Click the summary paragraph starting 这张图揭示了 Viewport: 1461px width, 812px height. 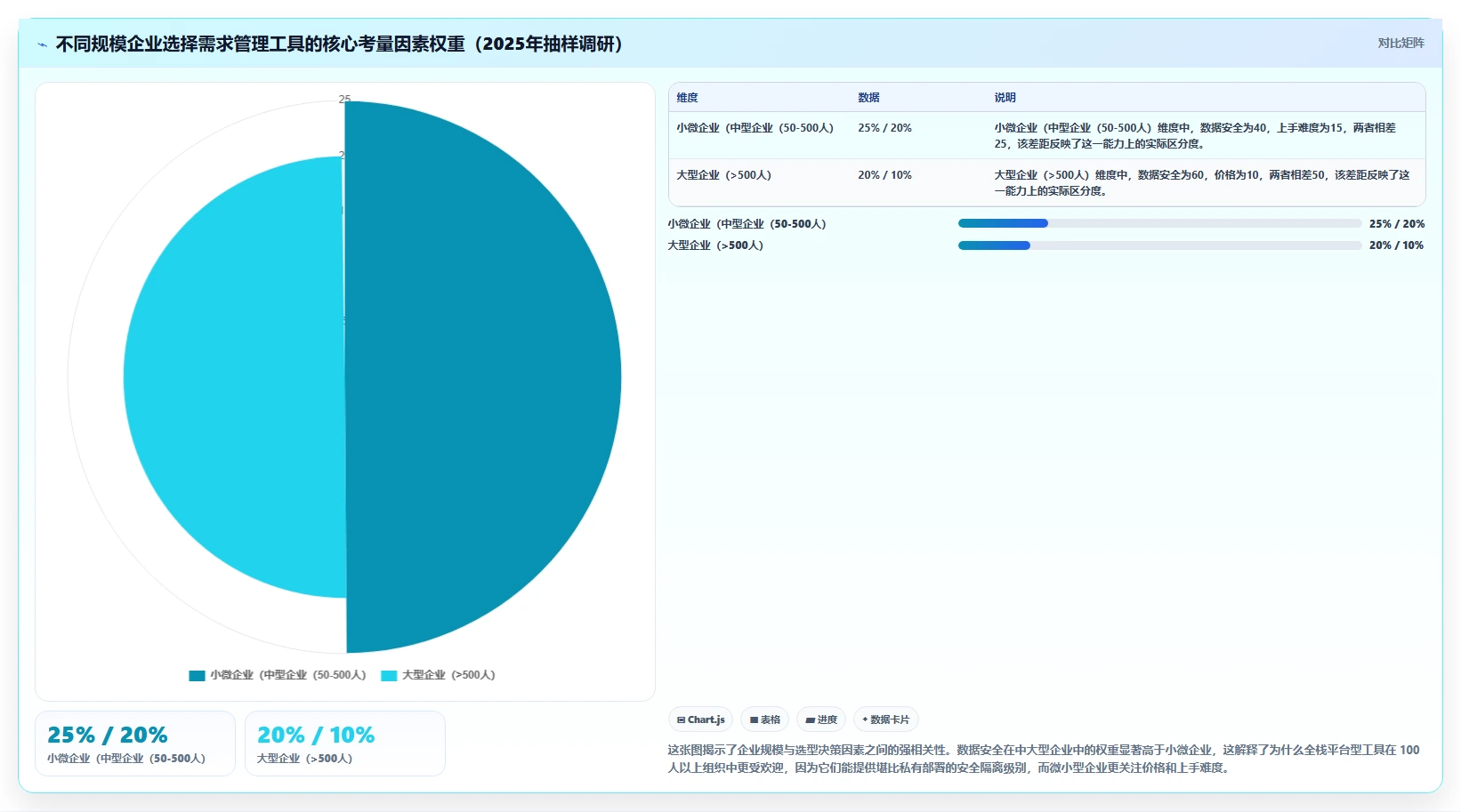coord(1044,759)
